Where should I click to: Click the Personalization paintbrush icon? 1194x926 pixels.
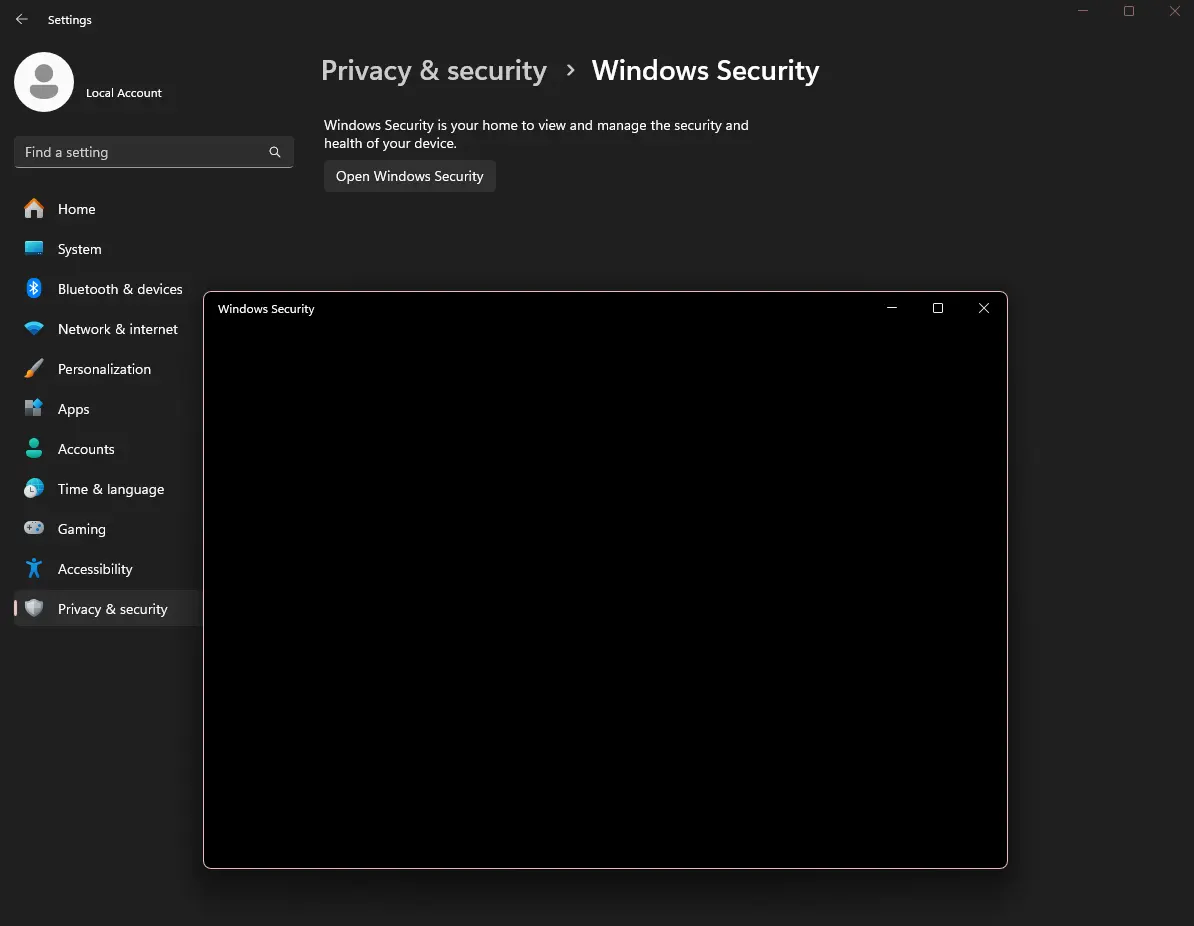pos(34,369)
